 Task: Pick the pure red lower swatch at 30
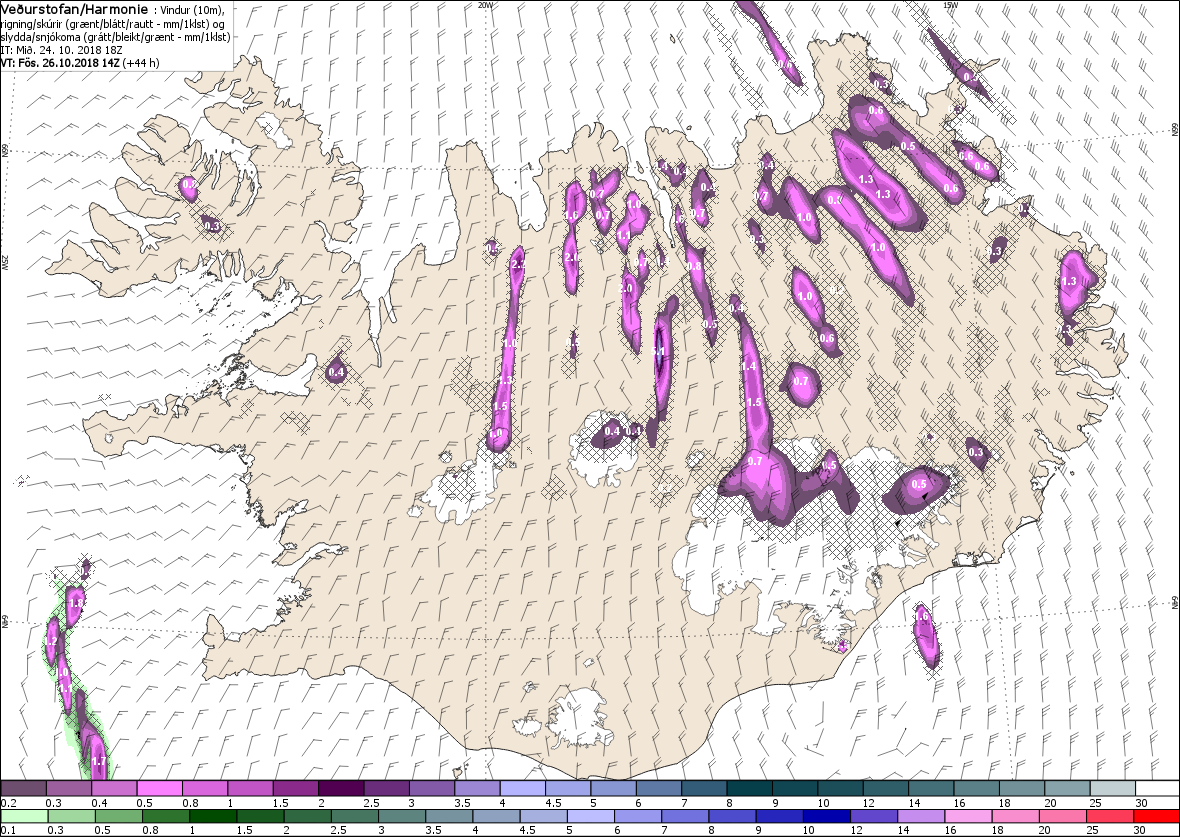click(1156, 817)
